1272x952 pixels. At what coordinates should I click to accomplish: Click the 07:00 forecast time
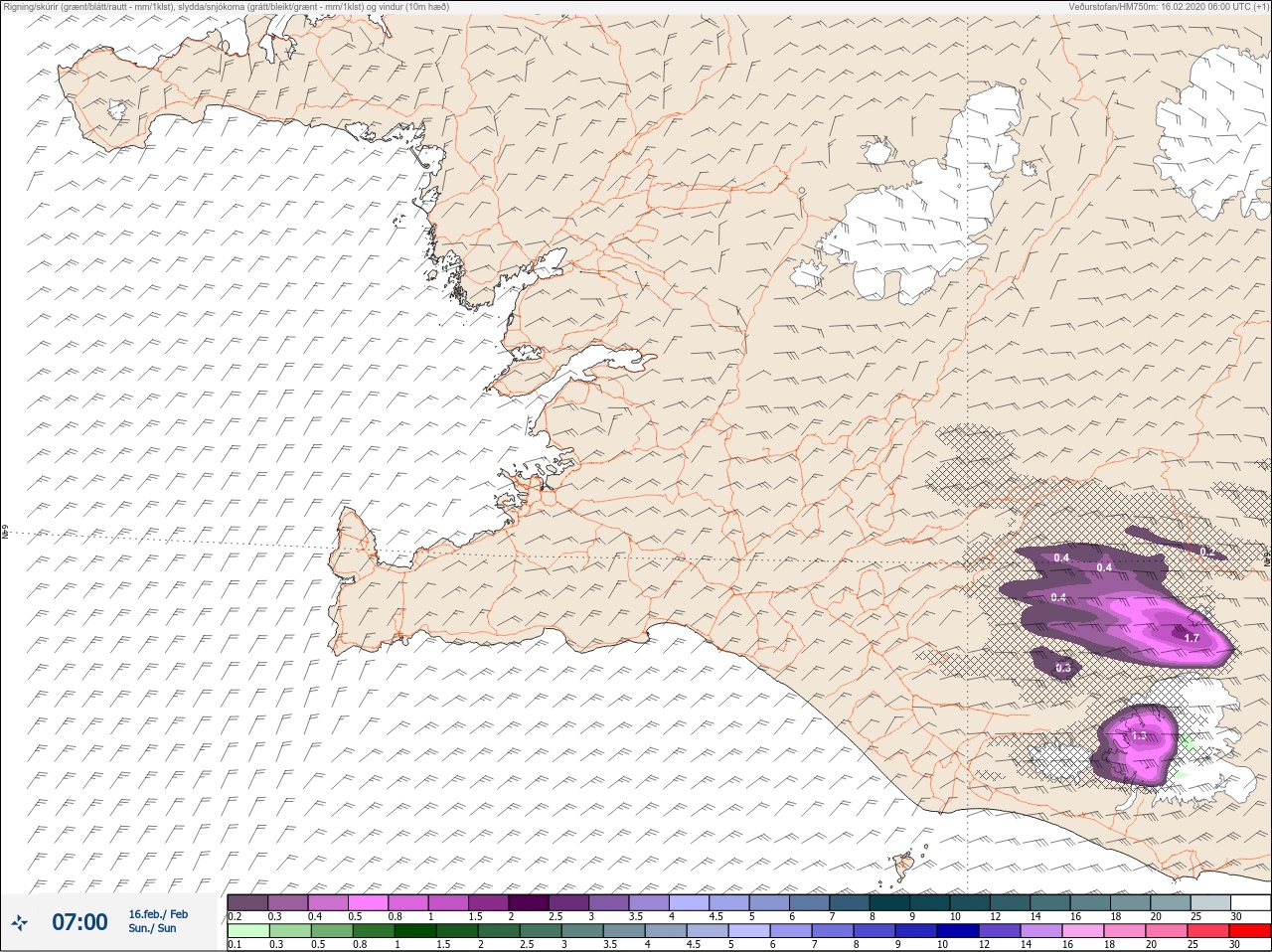[x=79, y=922]
